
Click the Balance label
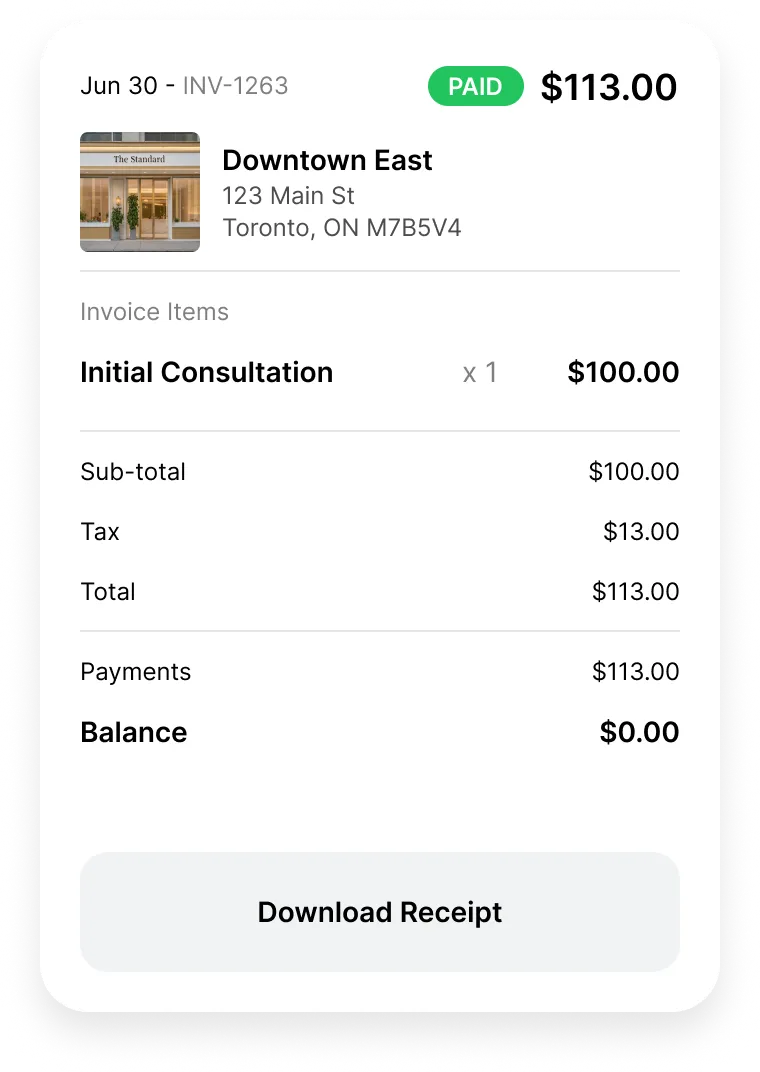coord(134,732)
